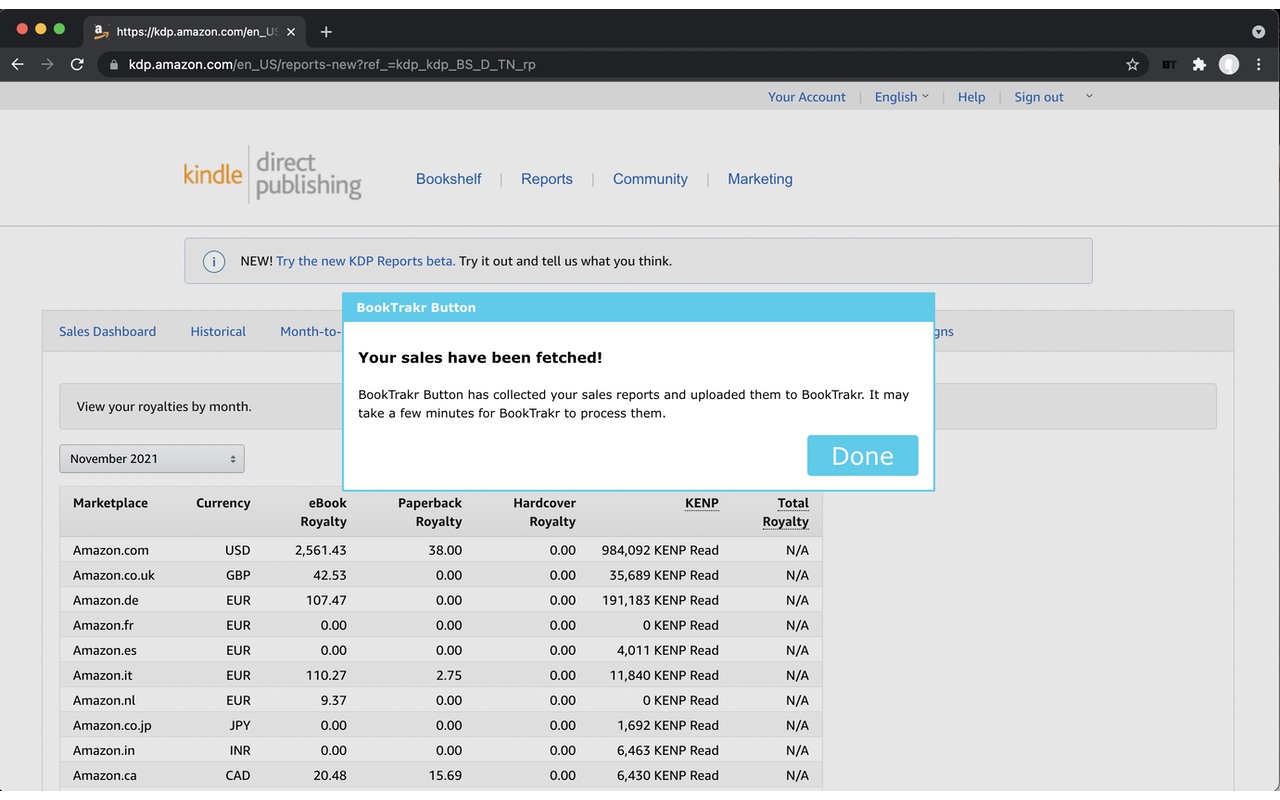The width and height of the screenshot is (1280, 800).
Task: Click the Your Account link
Action: 806,97
